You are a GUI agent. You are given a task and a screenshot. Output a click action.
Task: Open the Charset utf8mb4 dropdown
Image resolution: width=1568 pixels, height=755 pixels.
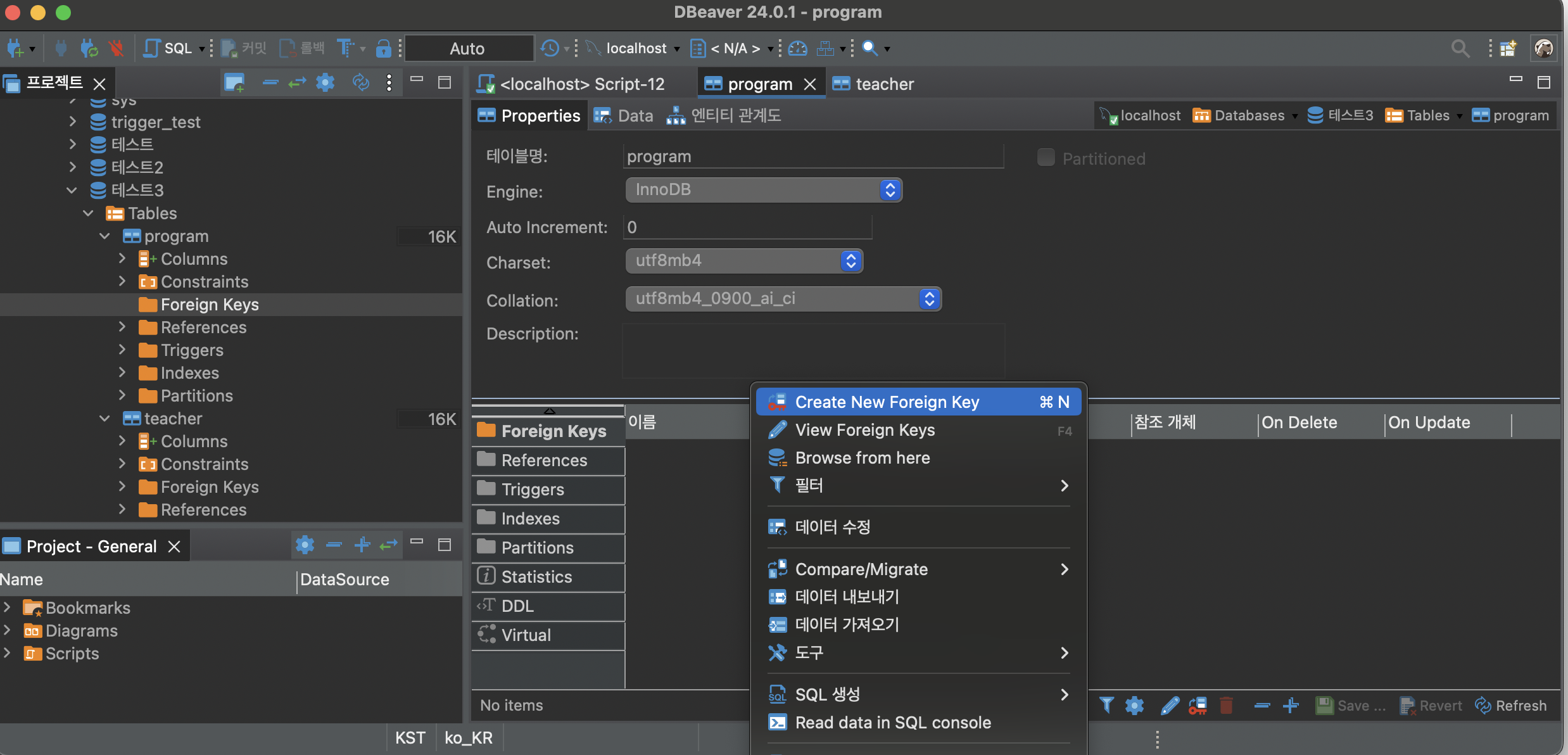(x=744, y=261)
